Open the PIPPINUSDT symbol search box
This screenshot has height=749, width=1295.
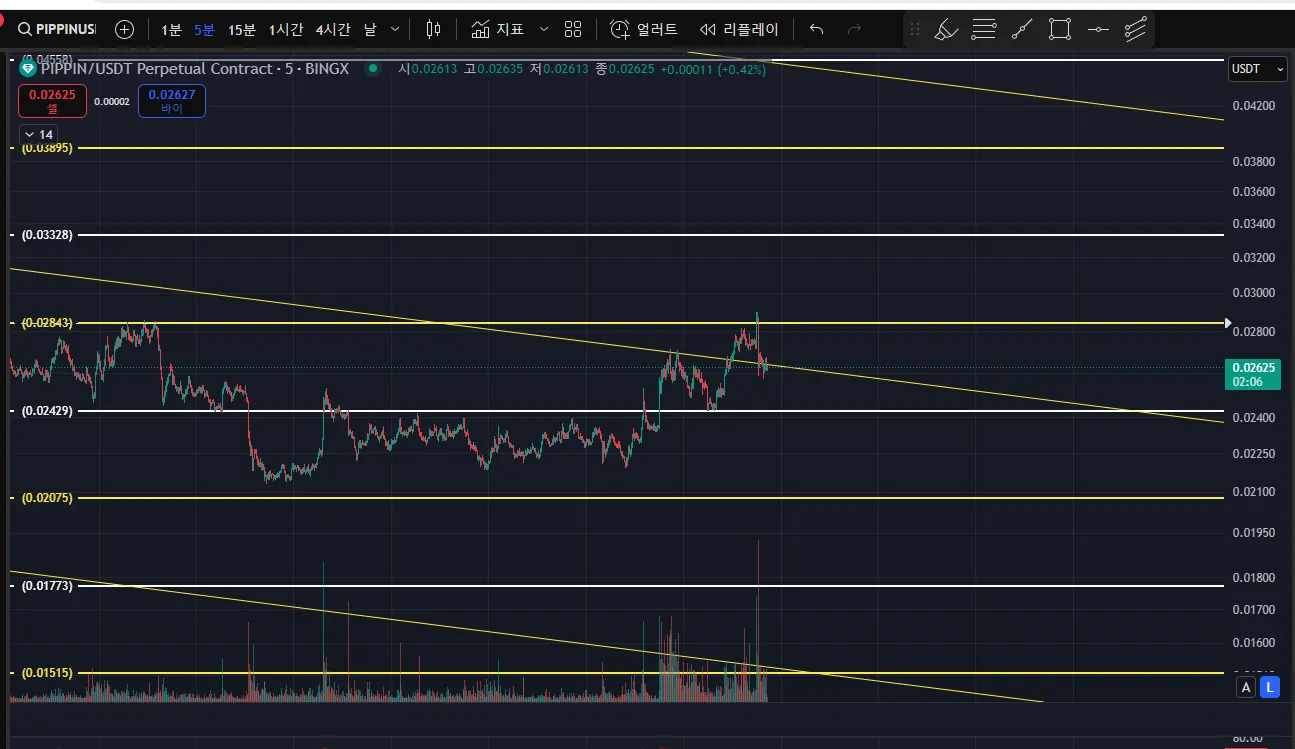pyautogui.click(x=57, y=29)
